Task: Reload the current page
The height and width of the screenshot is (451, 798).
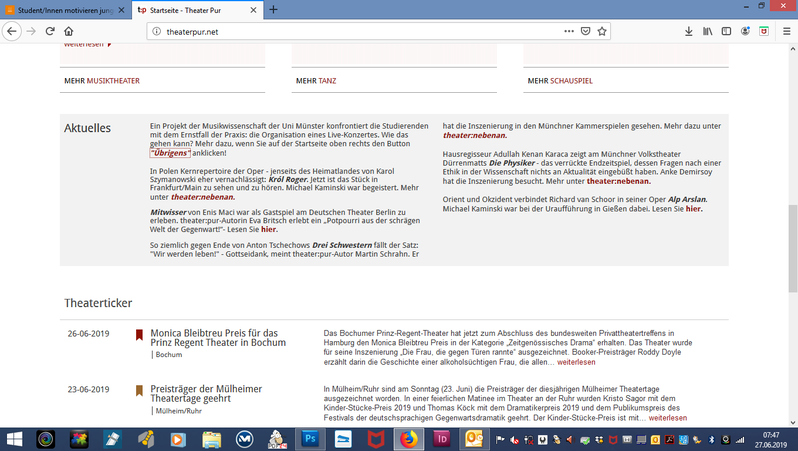Action: point(50,31)
